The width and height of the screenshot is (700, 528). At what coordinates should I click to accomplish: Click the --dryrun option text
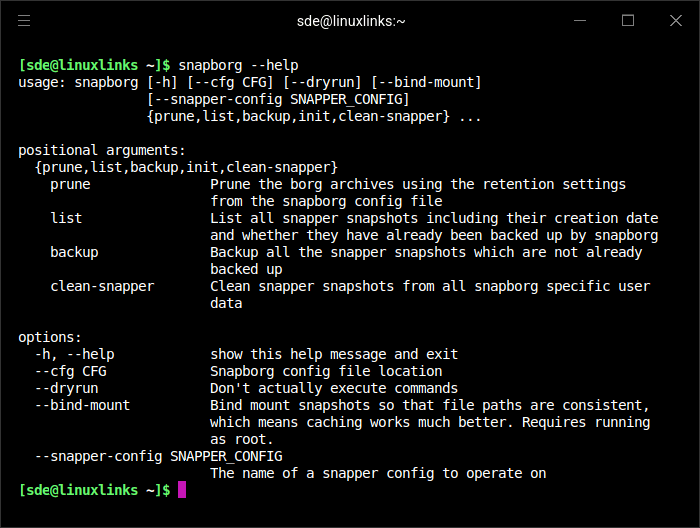click(x=67, y=388)
